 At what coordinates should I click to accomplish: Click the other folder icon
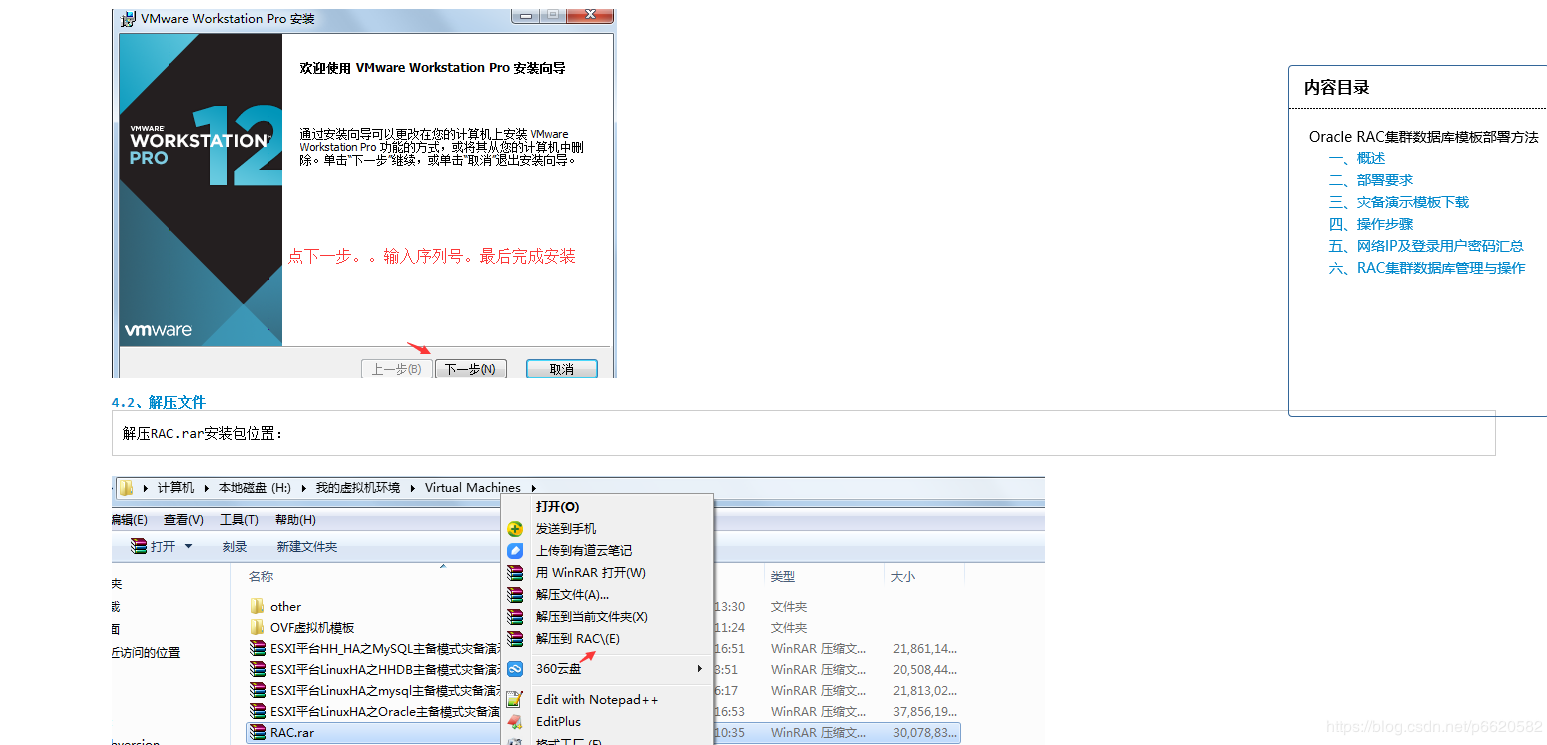257,606
